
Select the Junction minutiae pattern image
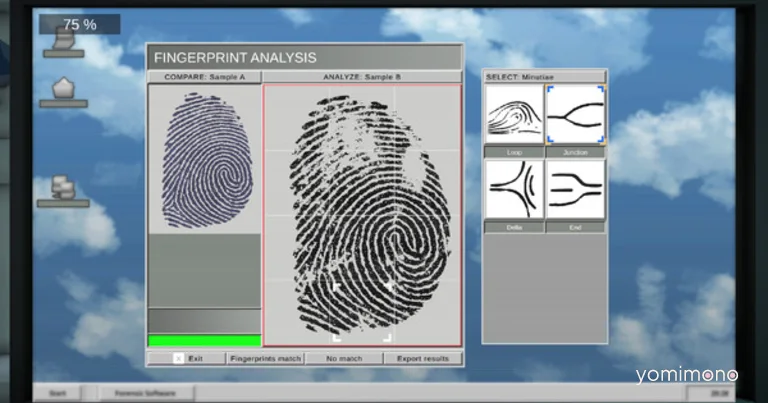pyautogui.click(x=575, y=114)
